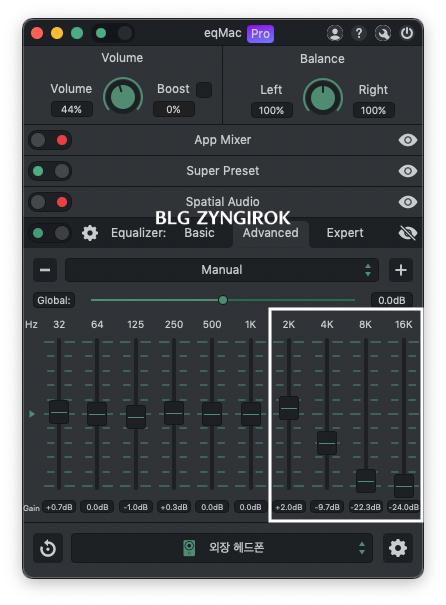Toggle the Spatial Audio switch
The image size is (446, 605).
pyautogui.click(x=50, y=202)
